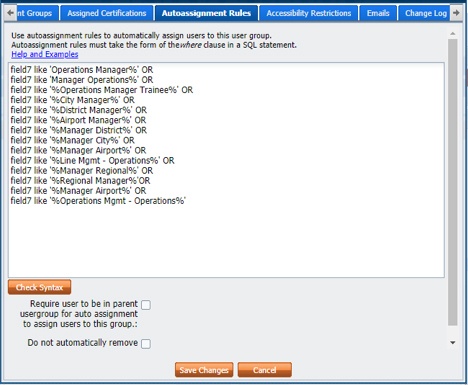
Task: Click the '%City Manager%' rule line
Action: 73,100
